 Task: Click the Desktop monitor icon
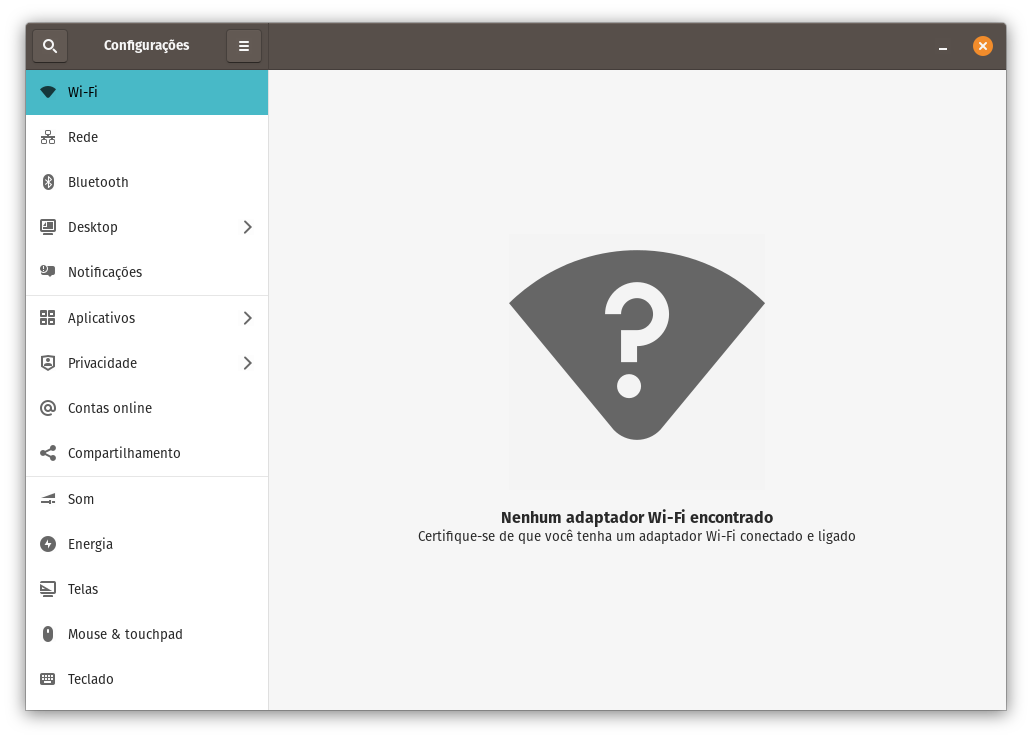(x=48, y=227)
